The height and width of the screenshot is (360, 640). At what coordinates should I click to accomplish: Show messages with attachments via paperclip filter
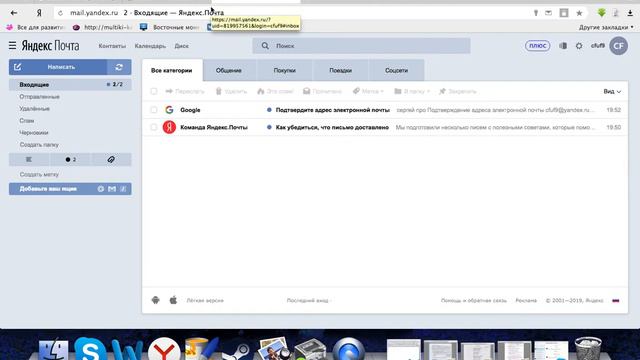(111, 160)
